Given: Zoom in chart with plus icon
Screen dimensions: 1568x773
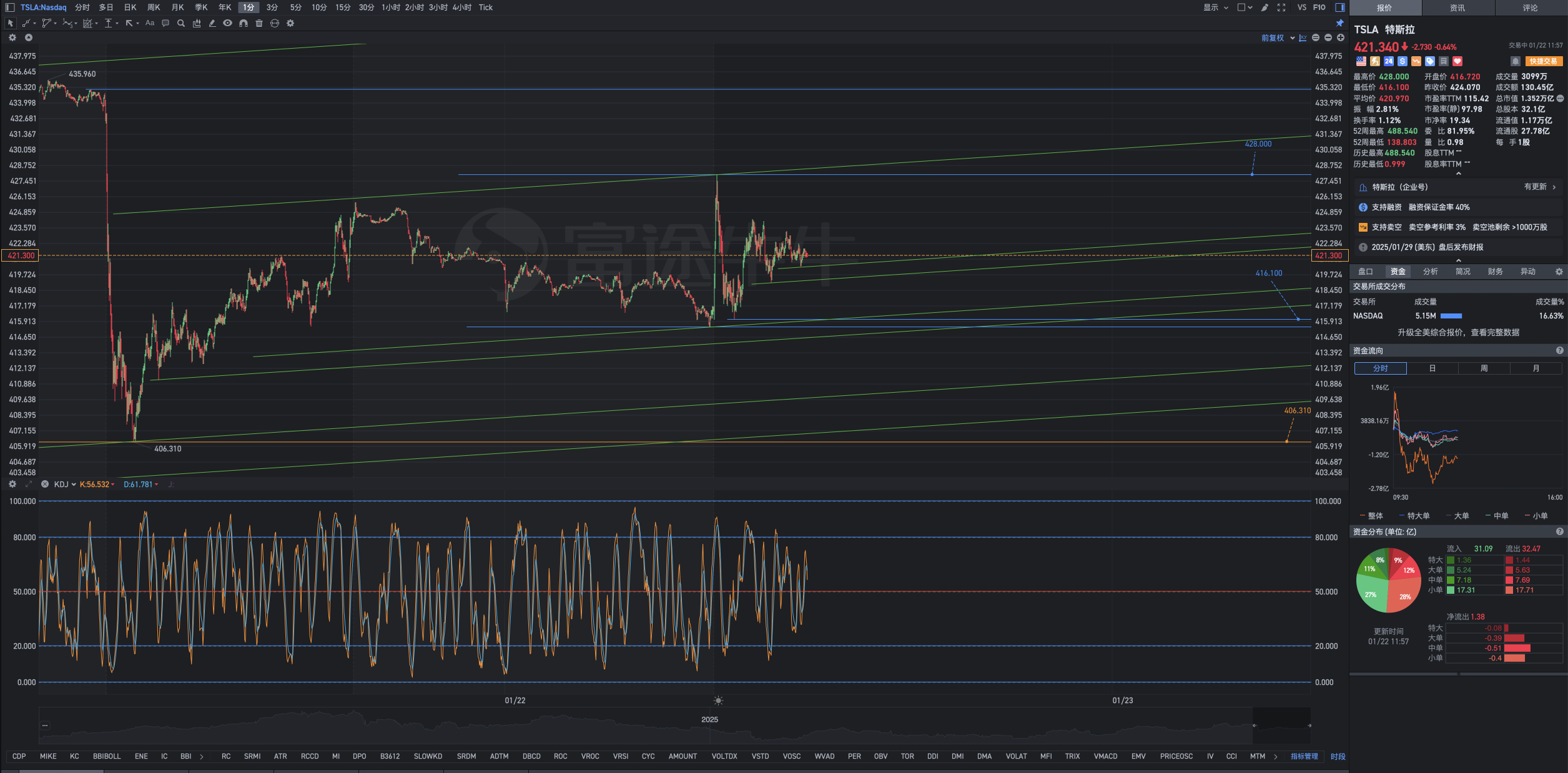Looking at the screenshot, I should tap(1341, 38).
